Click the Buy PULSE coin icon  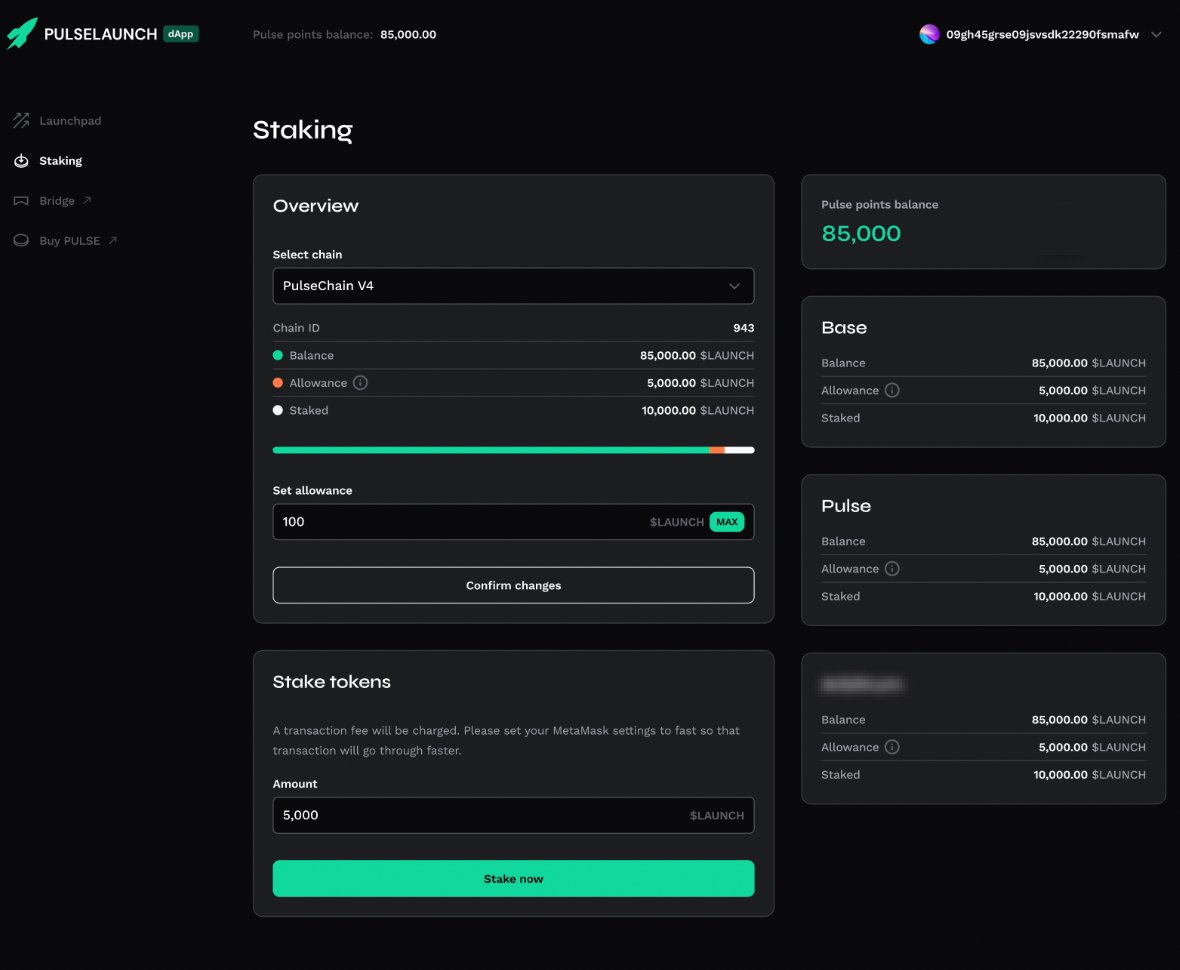tap(20, 240)
